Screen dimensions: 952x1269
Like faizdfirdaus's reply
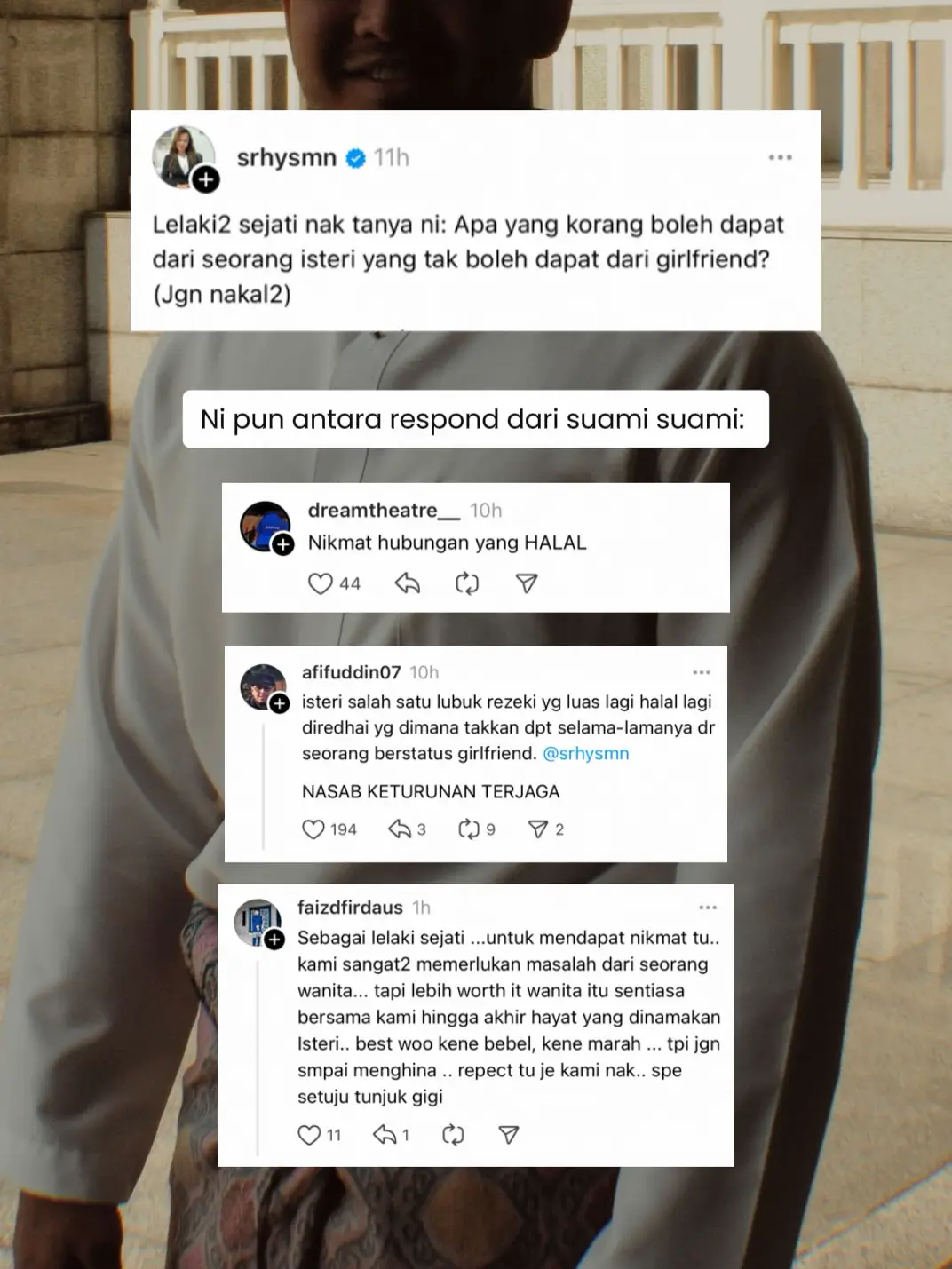(x=309, y=1135)
